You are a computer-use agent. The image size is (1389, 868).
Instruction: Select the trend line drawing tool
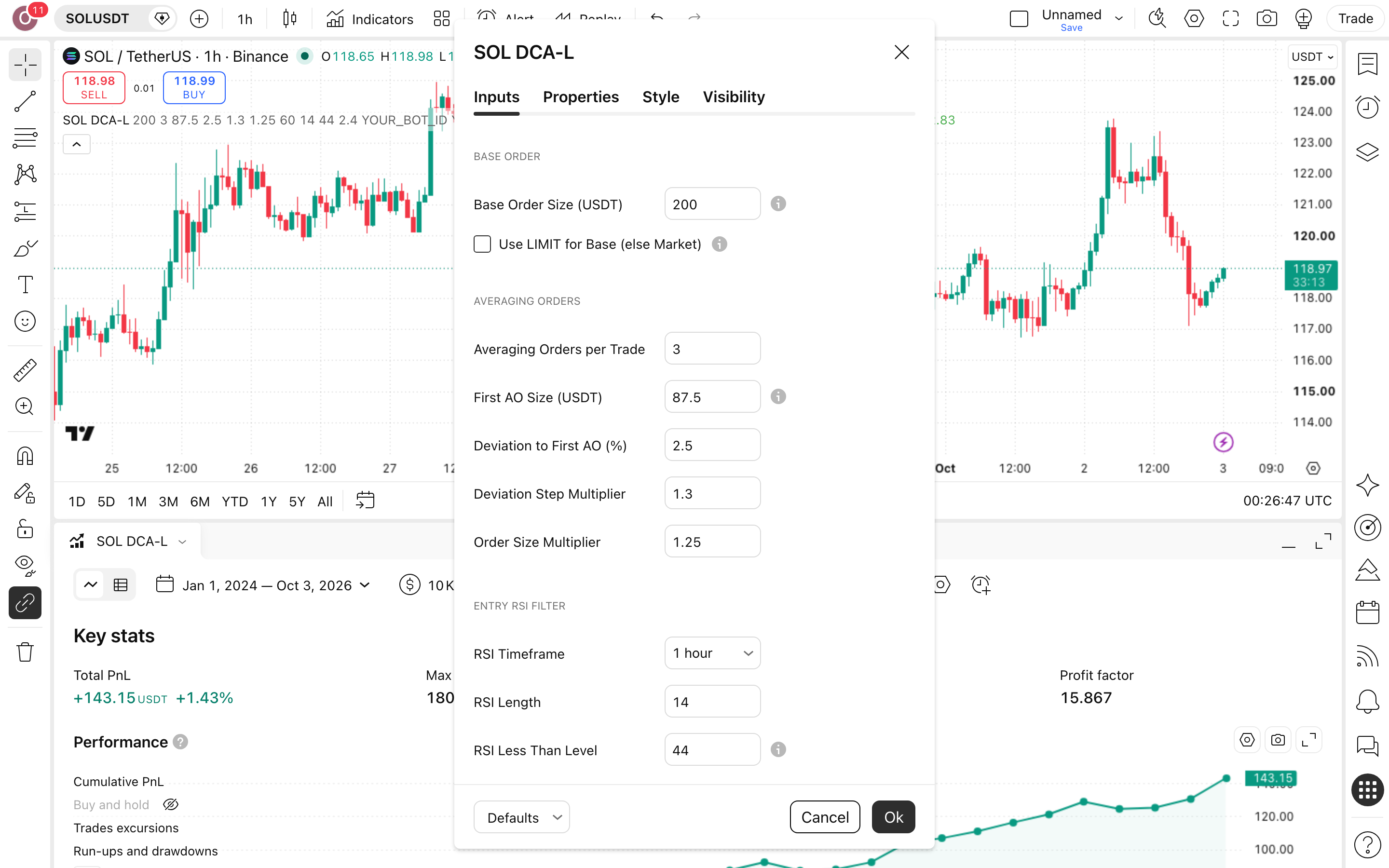[x=25, y=101]
